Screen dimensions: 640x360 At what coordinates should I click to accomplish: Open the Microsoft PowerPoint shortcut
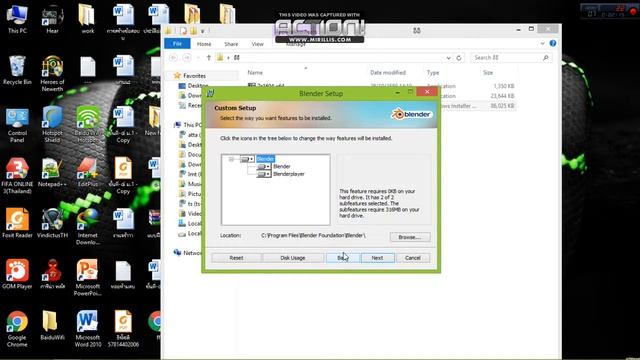click(x=87, y=278)
